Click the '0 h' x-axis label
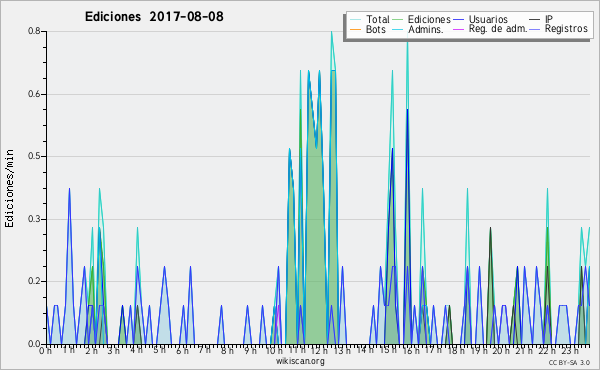The height and width of the screenshot is (370, 600). 46,350
